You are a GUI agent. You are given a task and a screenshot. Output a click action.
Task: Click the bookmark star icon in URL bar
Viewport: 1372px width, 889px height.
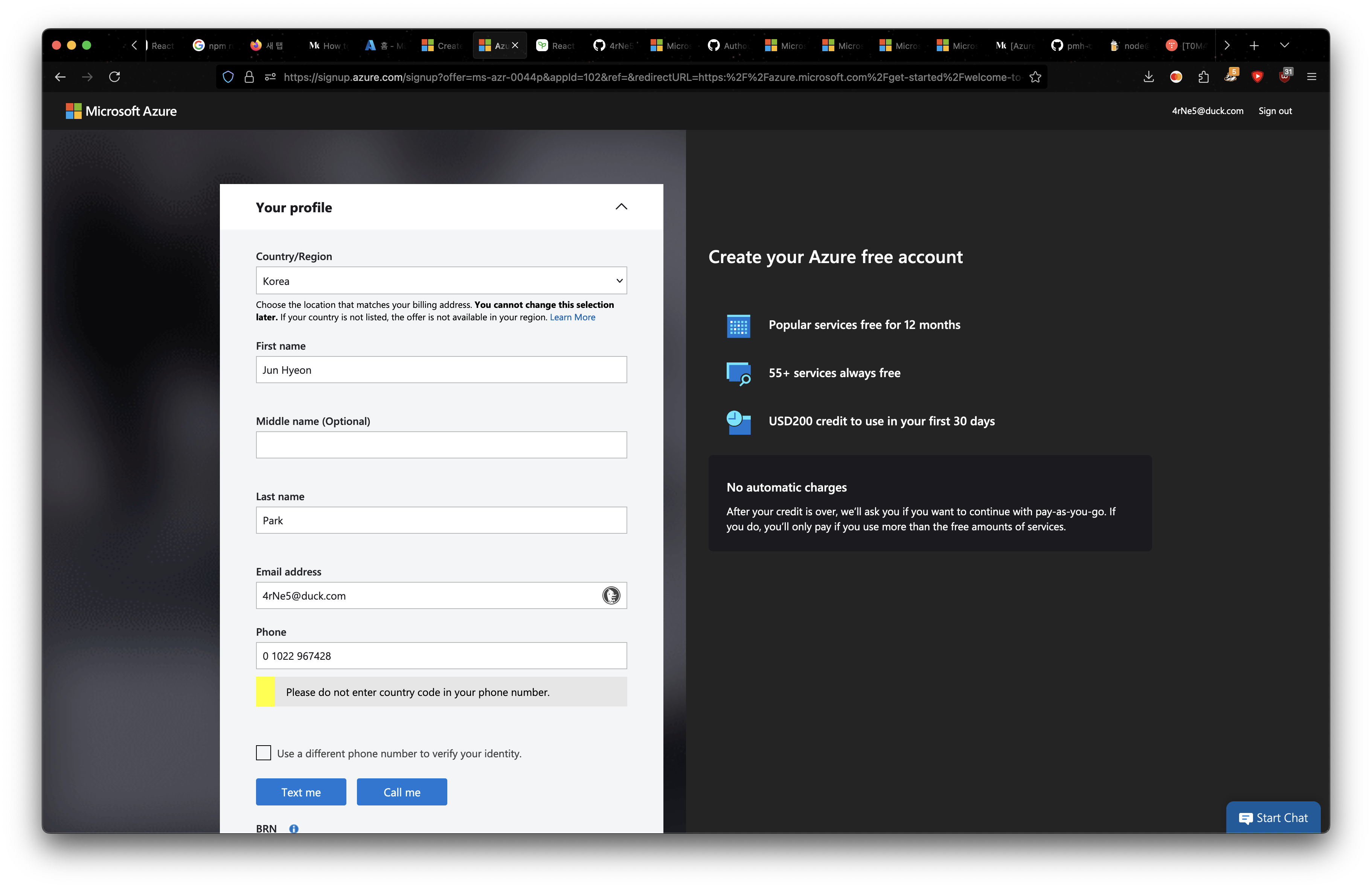1035,77
